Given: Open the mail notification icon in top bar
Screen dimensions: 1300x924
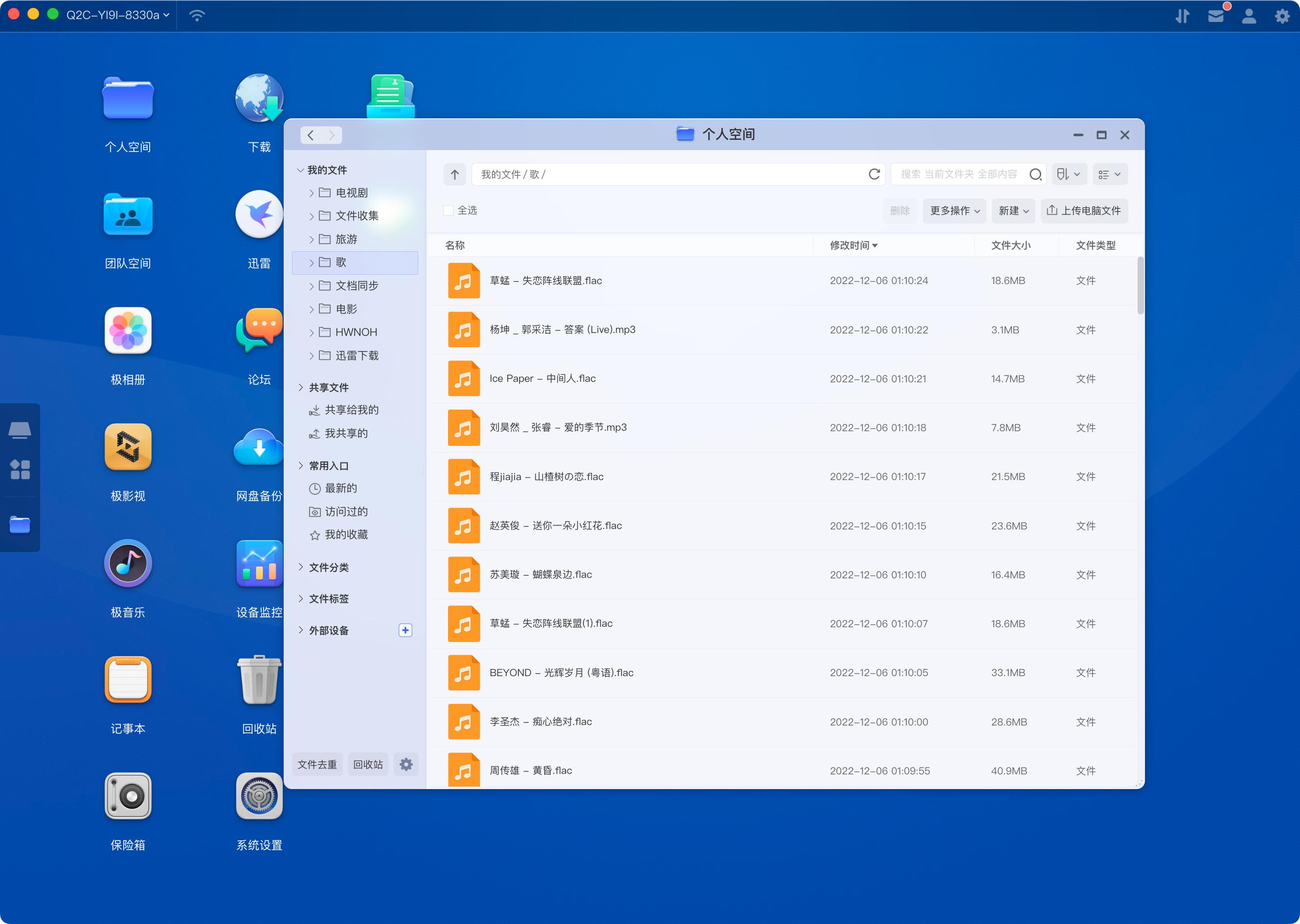Looking at the screenshot, I should coord(1216,16).
